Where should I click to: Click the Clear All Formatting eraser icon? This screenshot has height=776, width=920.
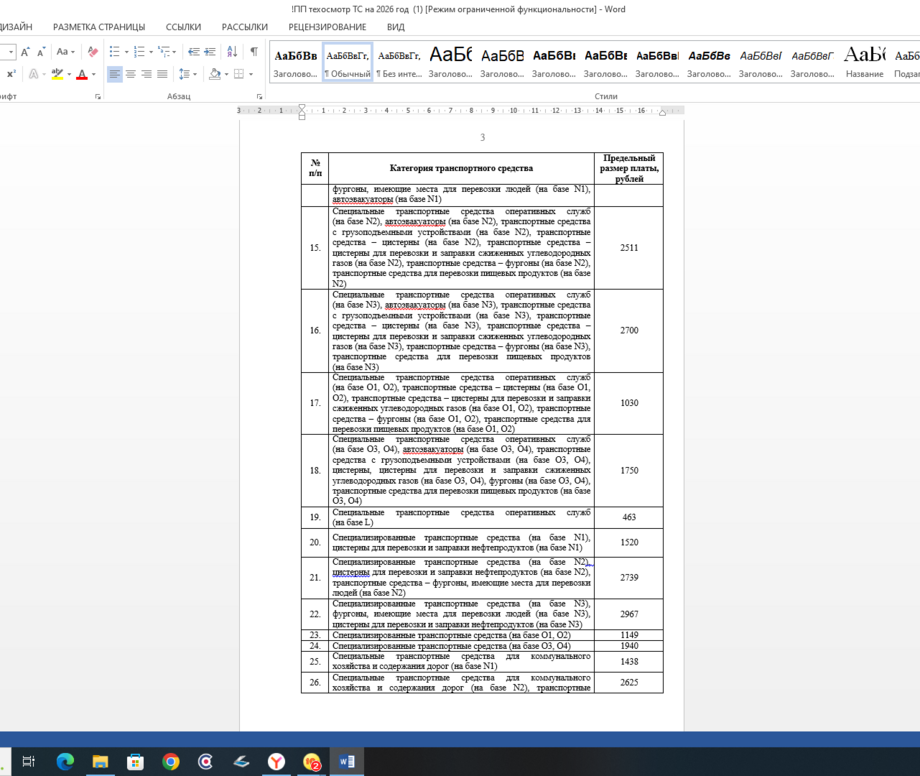pos(92,52)
